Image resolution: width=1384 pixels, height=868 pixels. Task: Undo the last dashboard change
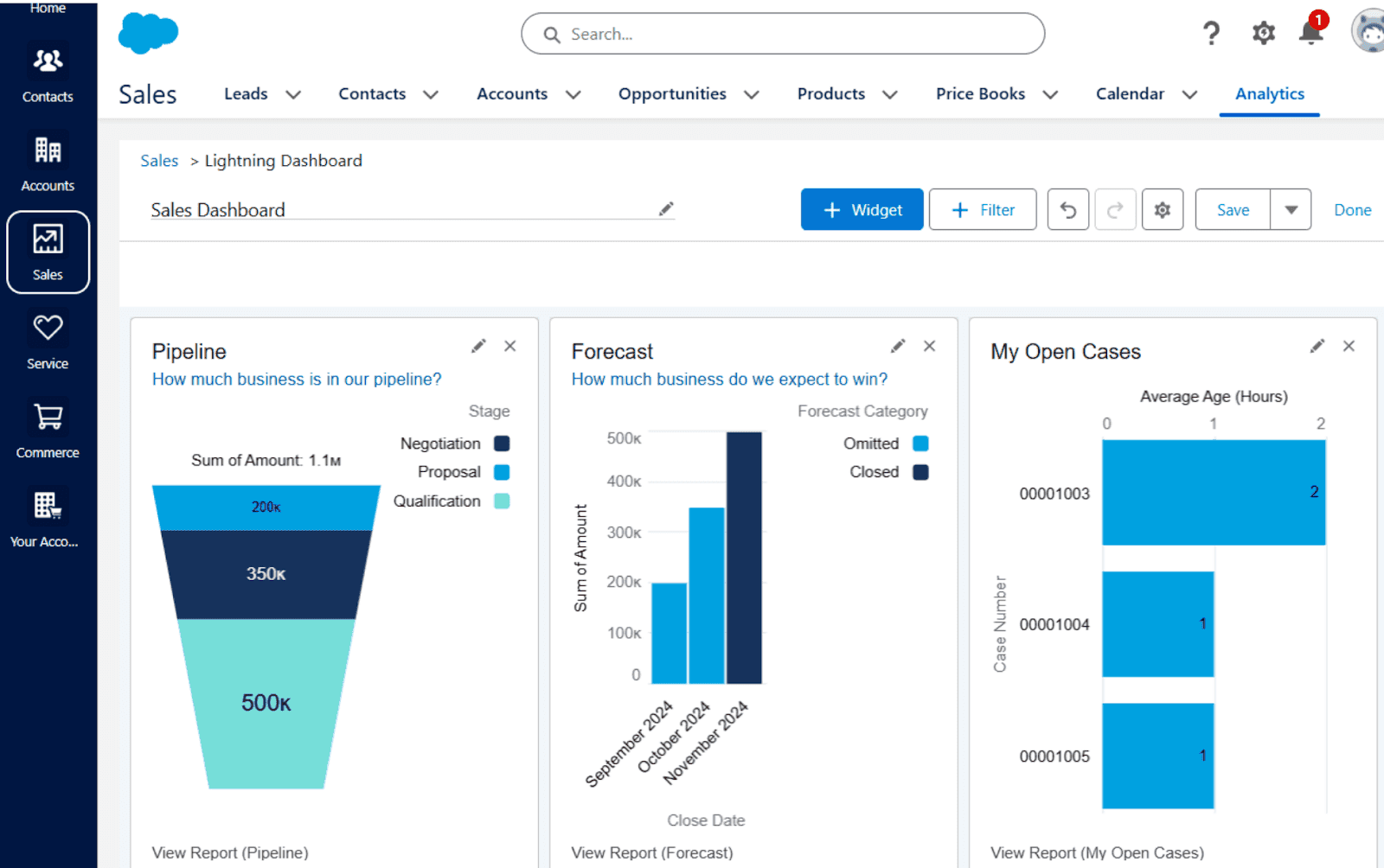pyautogui.click(x=1067, y=209)
